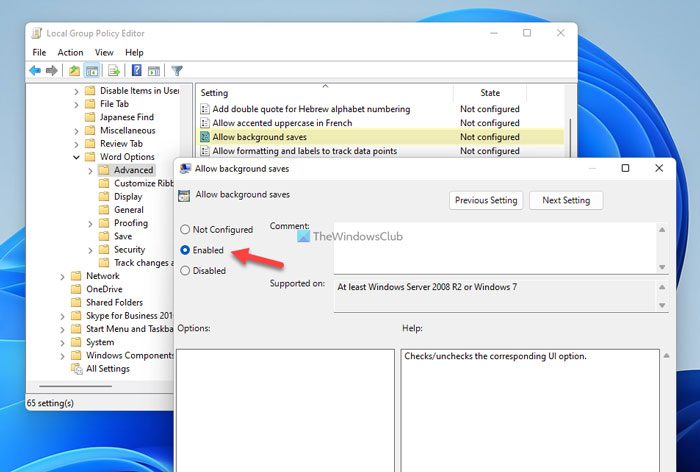
Task: Click the Display folder icon
Action: point(104,196)
